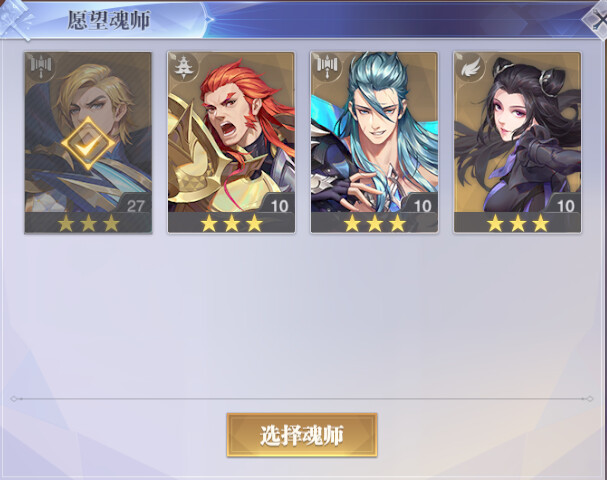Click tower class icon on red-haired card

(183, 67)
